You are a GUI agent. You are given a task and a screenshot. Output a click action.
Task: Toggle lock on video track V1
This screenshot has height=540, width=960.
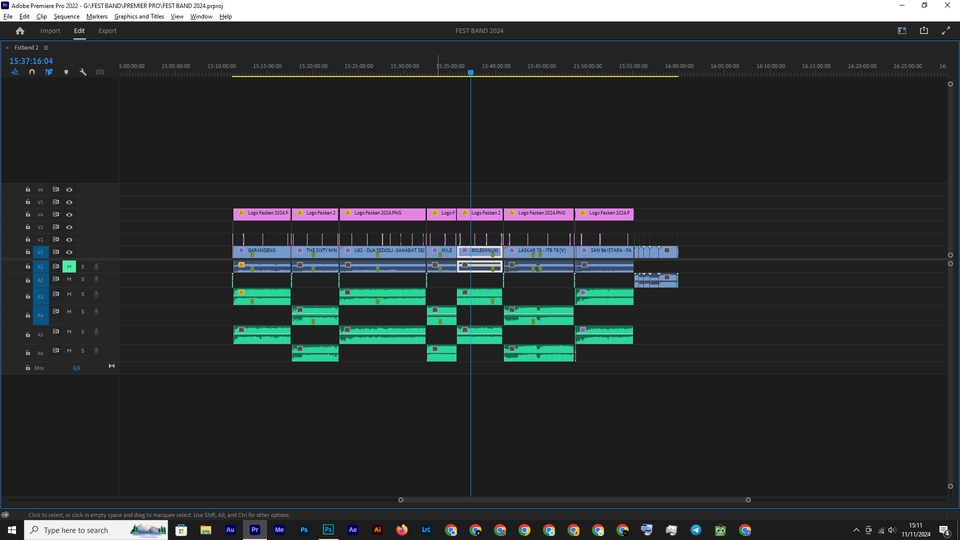27,253
